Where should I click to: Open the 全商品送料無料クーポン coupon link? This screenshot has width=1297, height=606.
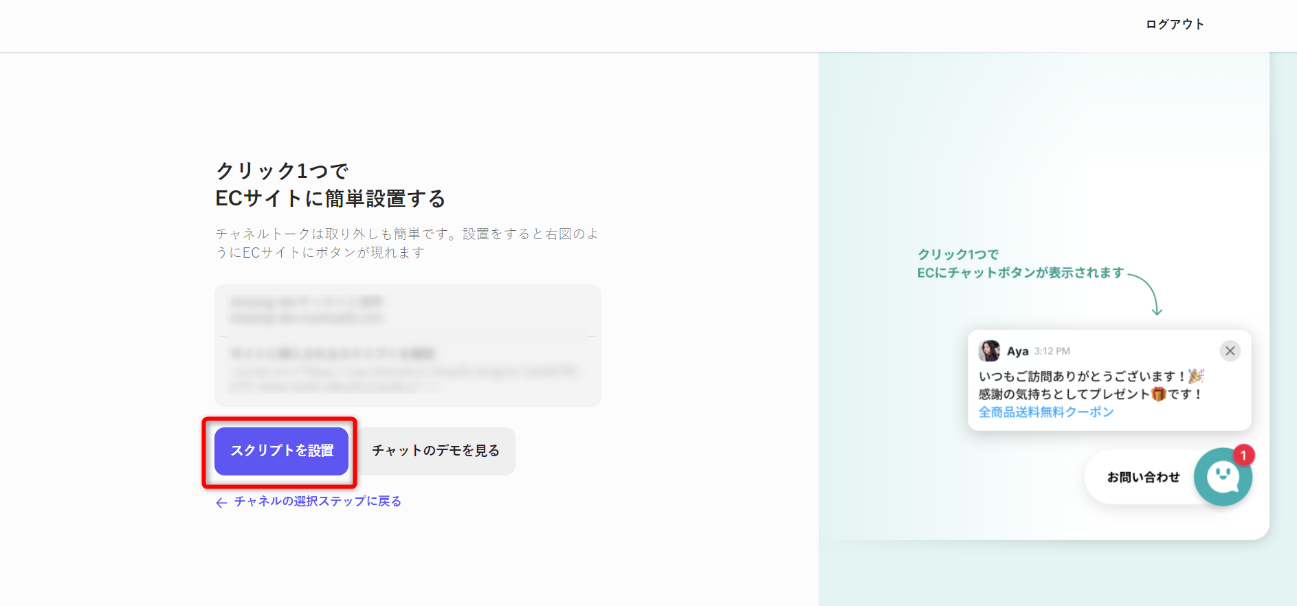1046,412
